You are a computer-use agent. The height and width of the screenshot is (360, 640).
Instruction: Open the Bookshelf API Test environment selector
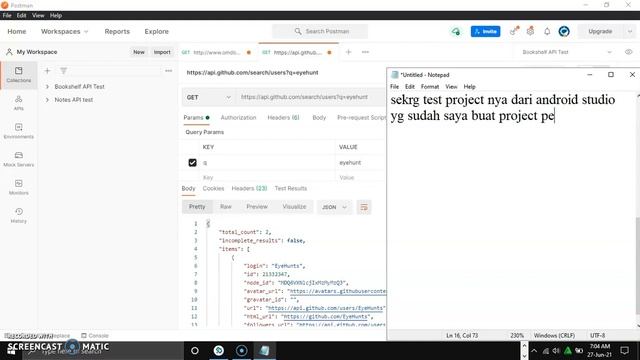click(567, 52)
